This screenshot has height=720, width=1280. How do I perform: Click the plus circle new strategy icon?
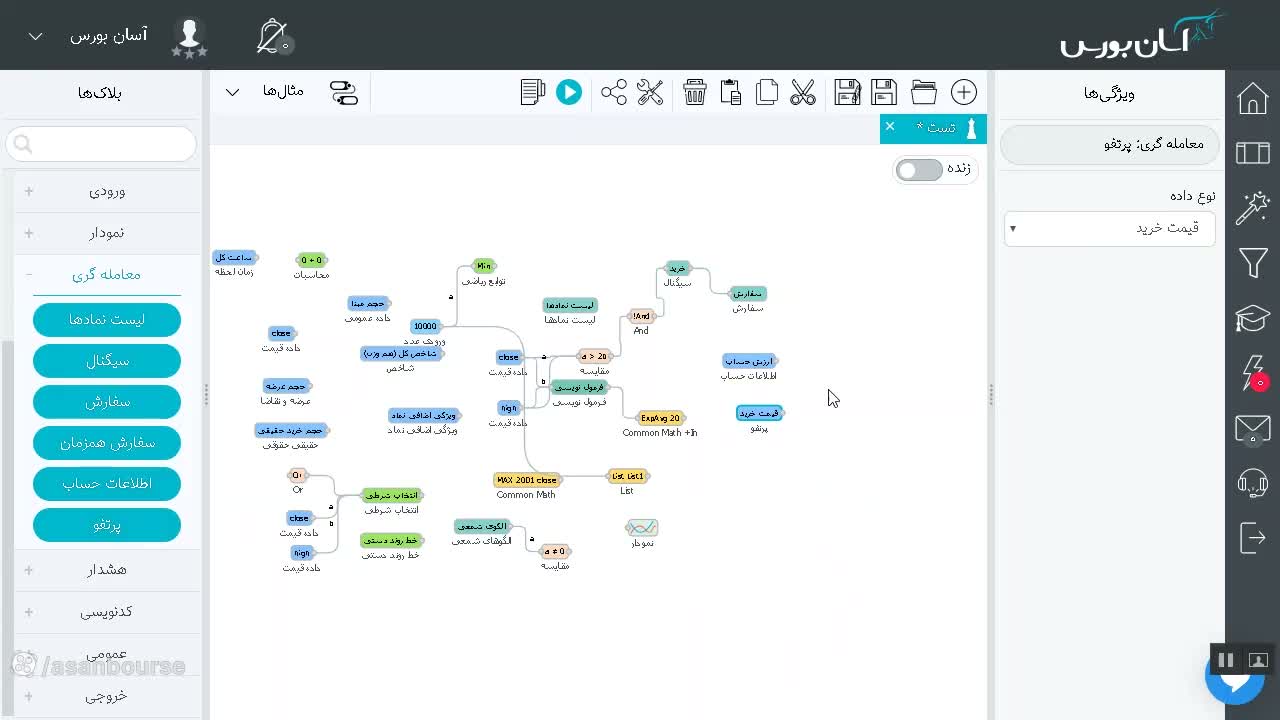click(964, 92)
